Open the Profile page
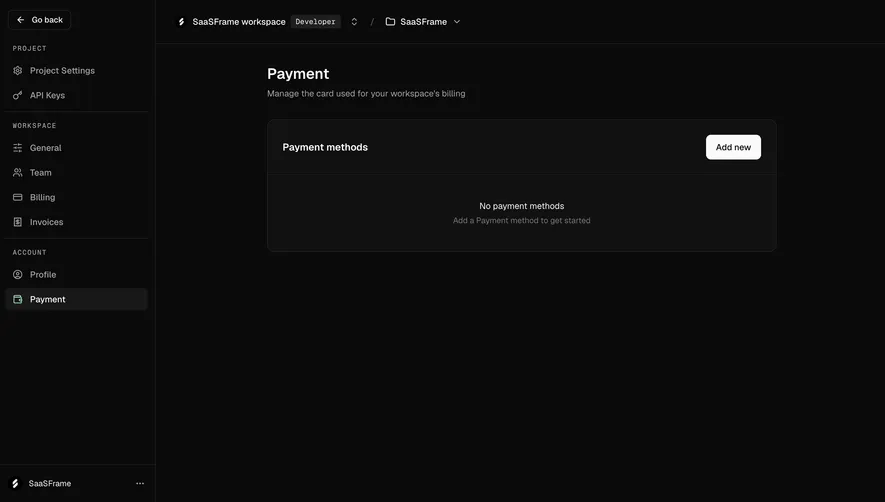Image resolution: width=885 pixels, height=502 pixels. (x=76, y=275)
